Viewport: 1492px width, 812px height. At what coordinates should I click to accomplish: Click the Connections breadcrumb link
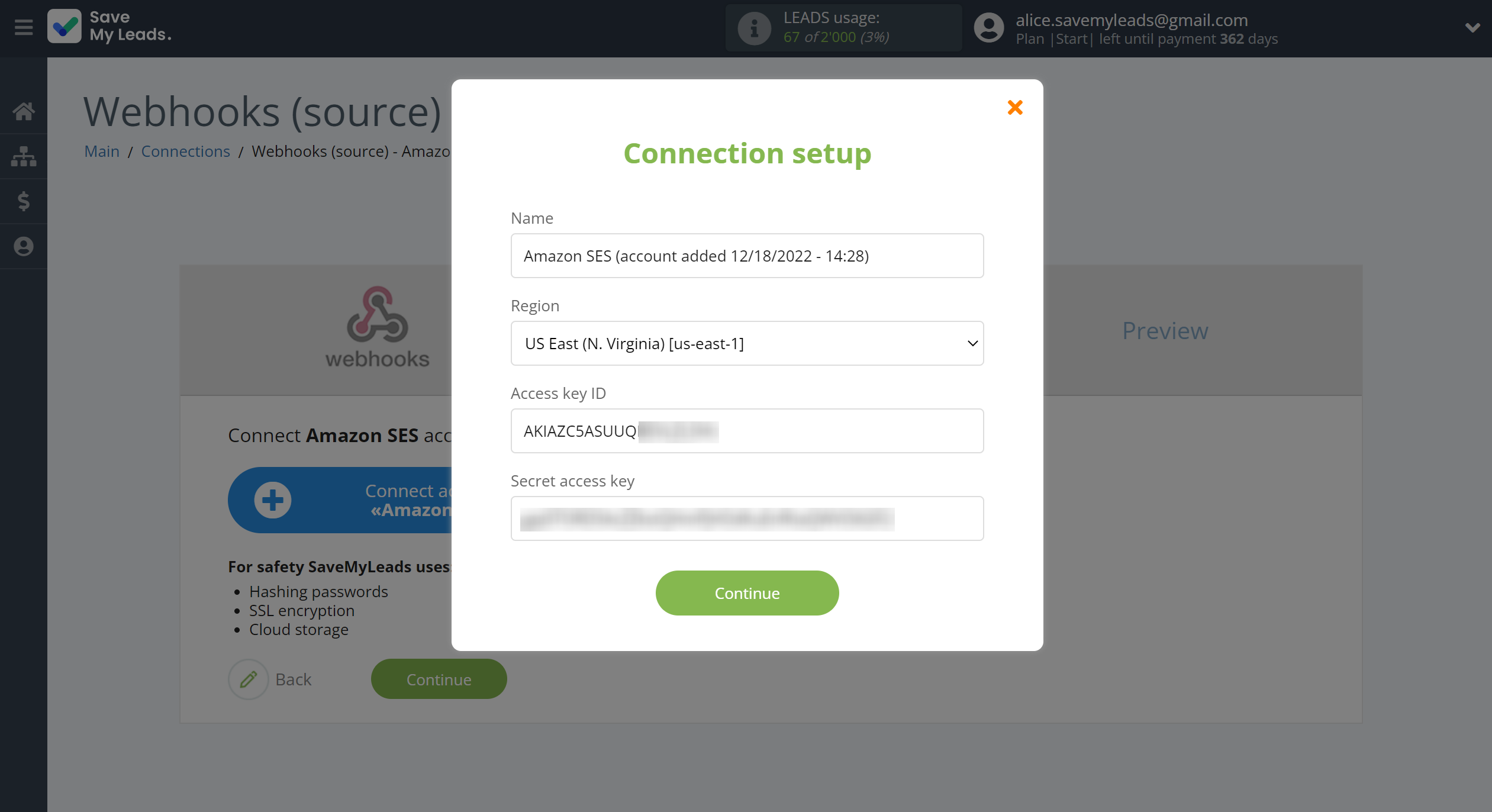point(185,152)
